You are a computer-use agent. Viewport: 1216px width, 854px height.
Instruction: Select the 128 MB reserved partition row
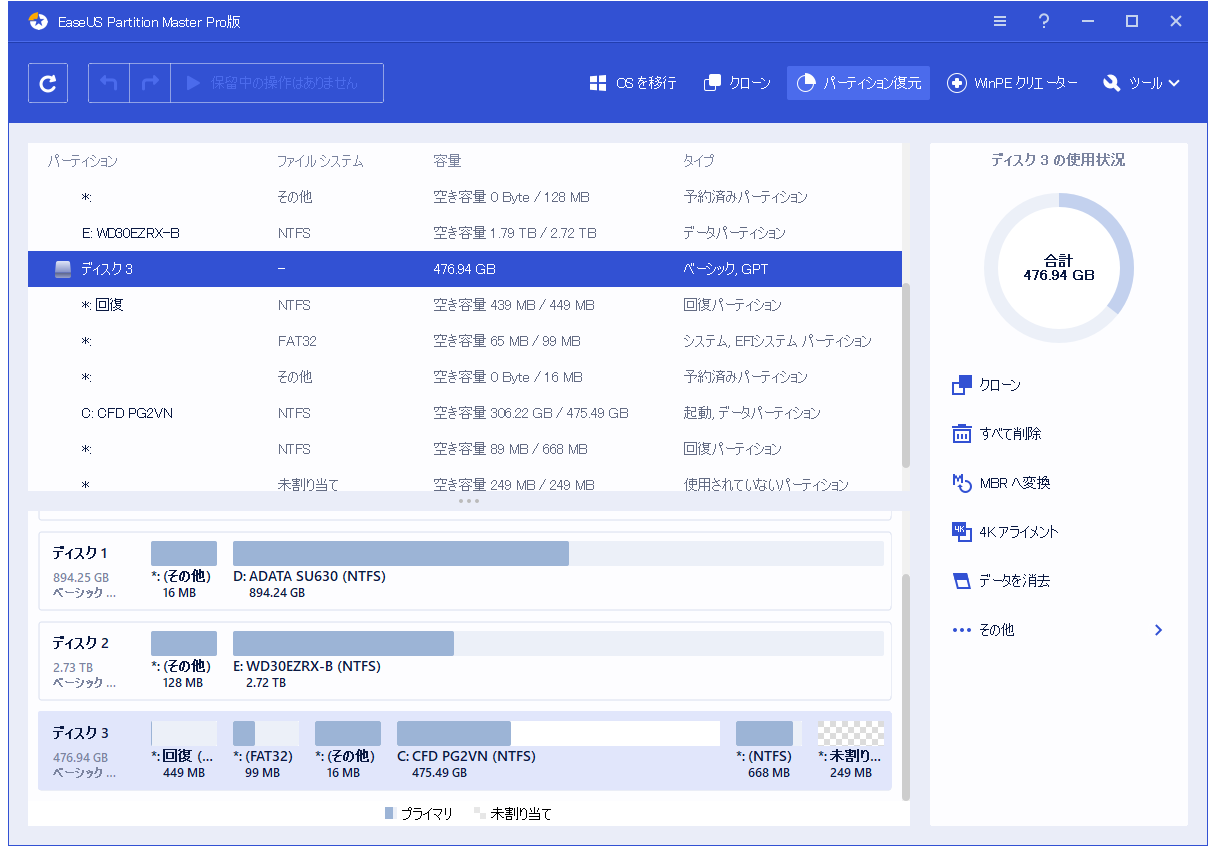coord(465,197)
